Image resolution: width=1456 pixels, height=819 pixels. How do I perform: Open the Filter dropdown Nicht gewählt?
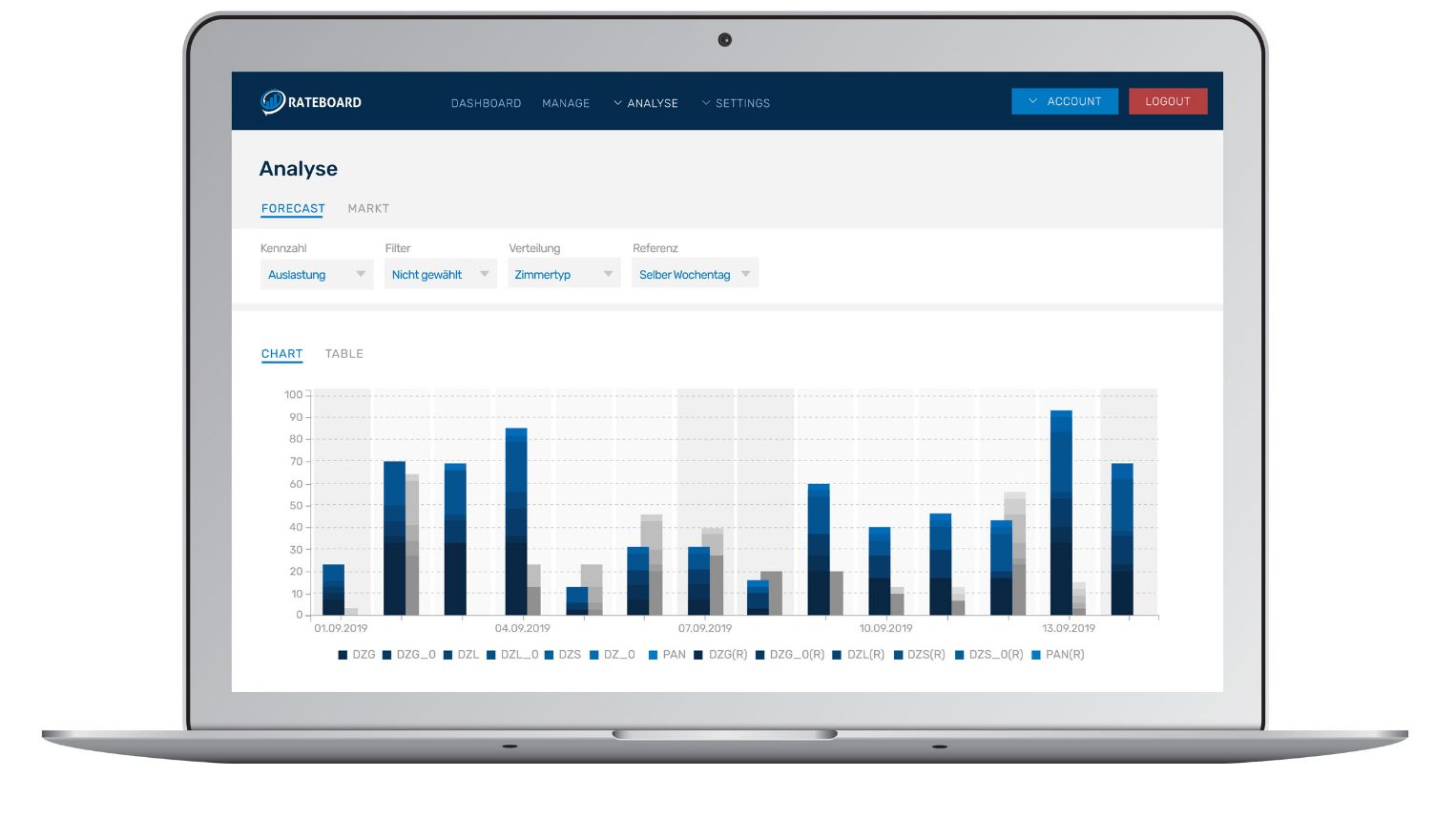point(441,274)
